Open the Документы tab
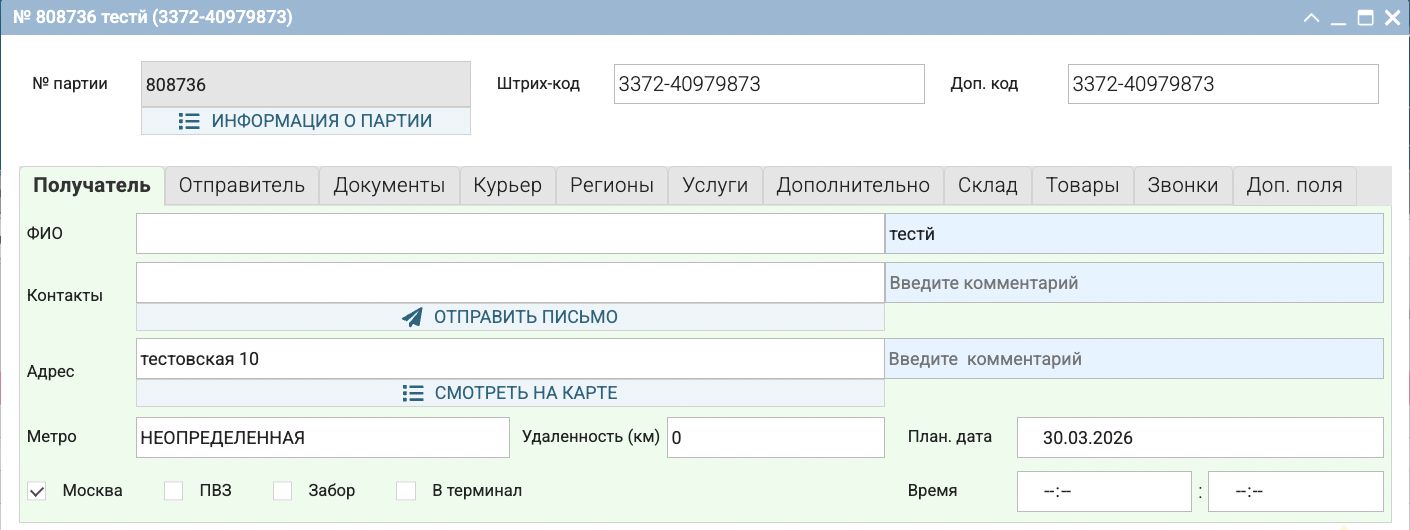The height and width of the screenshot is (530, 1410). [x=389, y=186]
